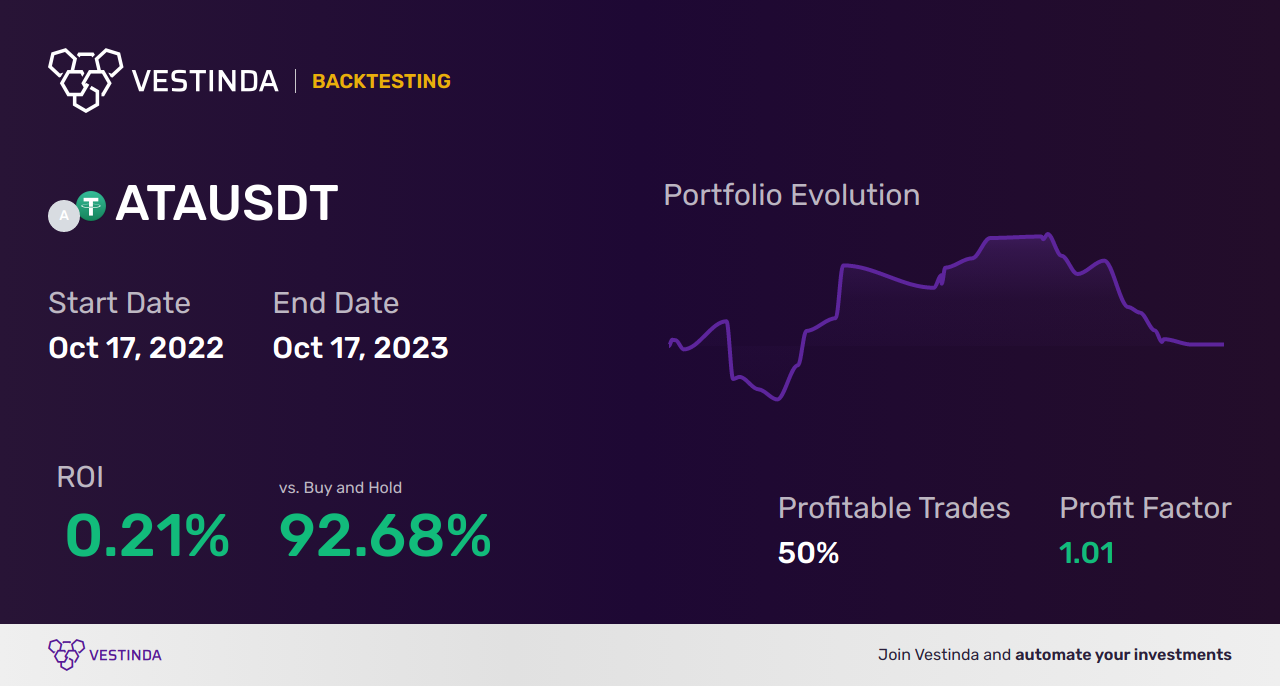This screenshot has height=686, width=1280.
Task: Click the 92.68% vs. Buy and Hold value
Action: point(385,536)
